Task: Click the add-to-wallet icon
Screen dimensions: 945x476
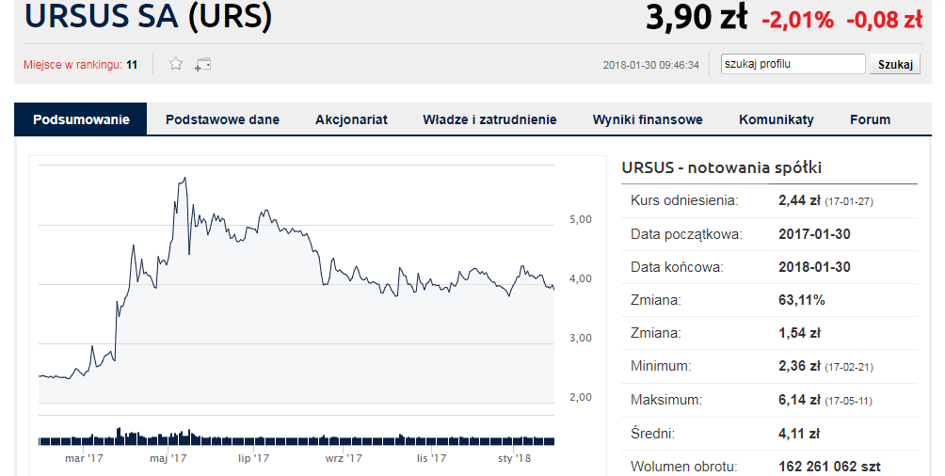Action: 203,64
